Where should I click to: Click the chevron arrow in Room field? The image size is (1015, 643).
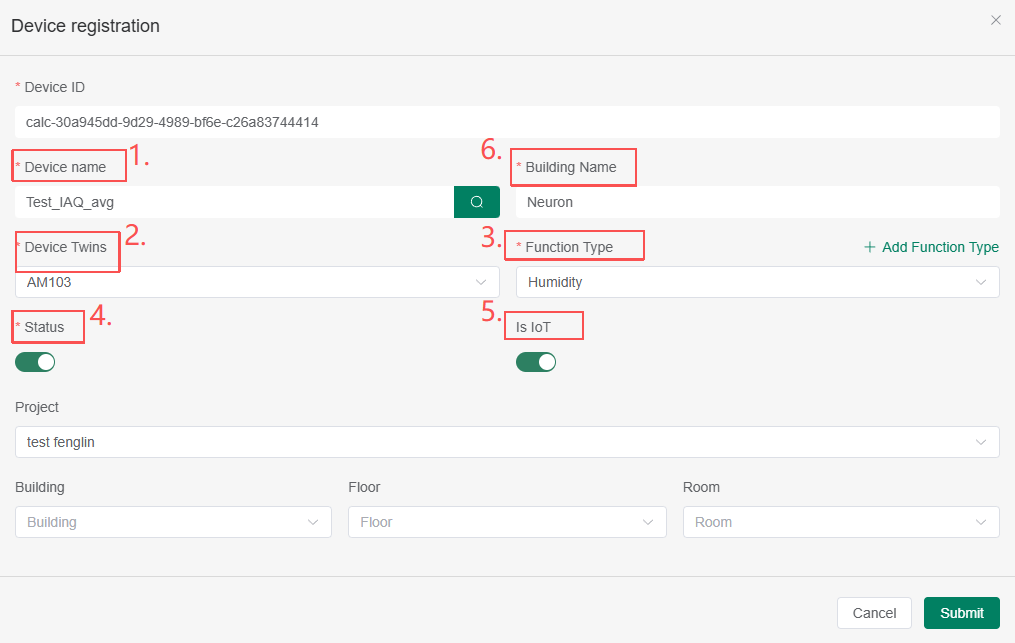980,522
